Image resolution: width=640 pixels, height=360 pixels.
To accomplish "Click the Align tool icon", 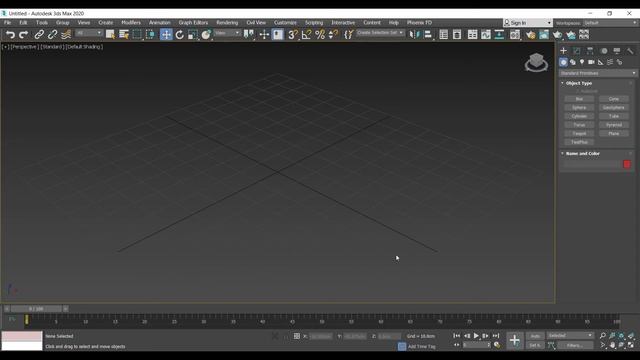I will [x=428, y=35].
